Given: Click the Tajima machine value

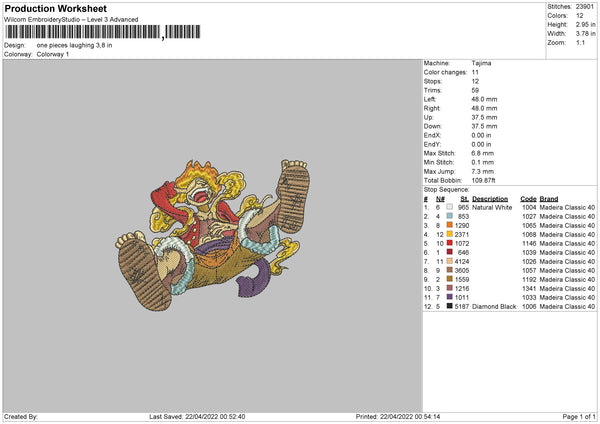Looking at the screenshot, I should tap(481, 63).
